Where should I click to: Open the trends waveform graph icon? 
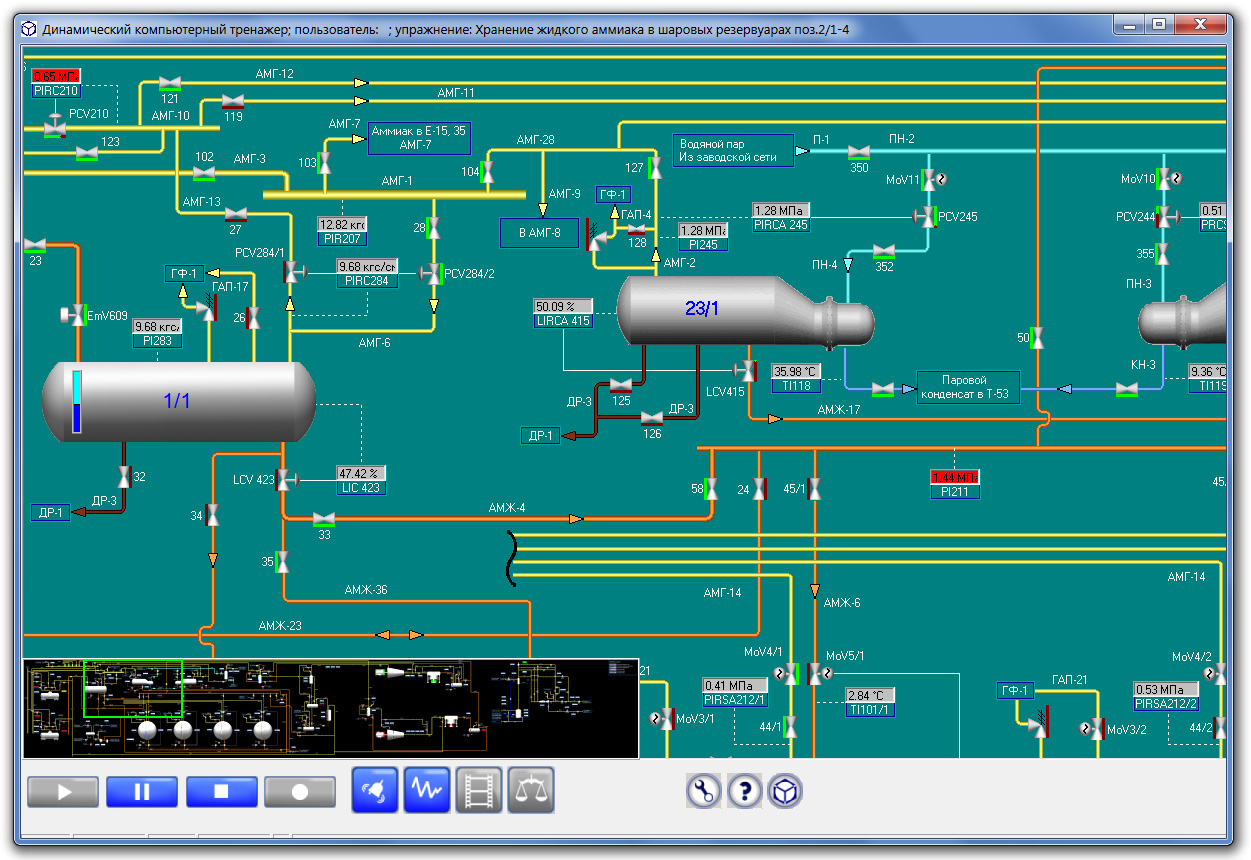point(428,791)
